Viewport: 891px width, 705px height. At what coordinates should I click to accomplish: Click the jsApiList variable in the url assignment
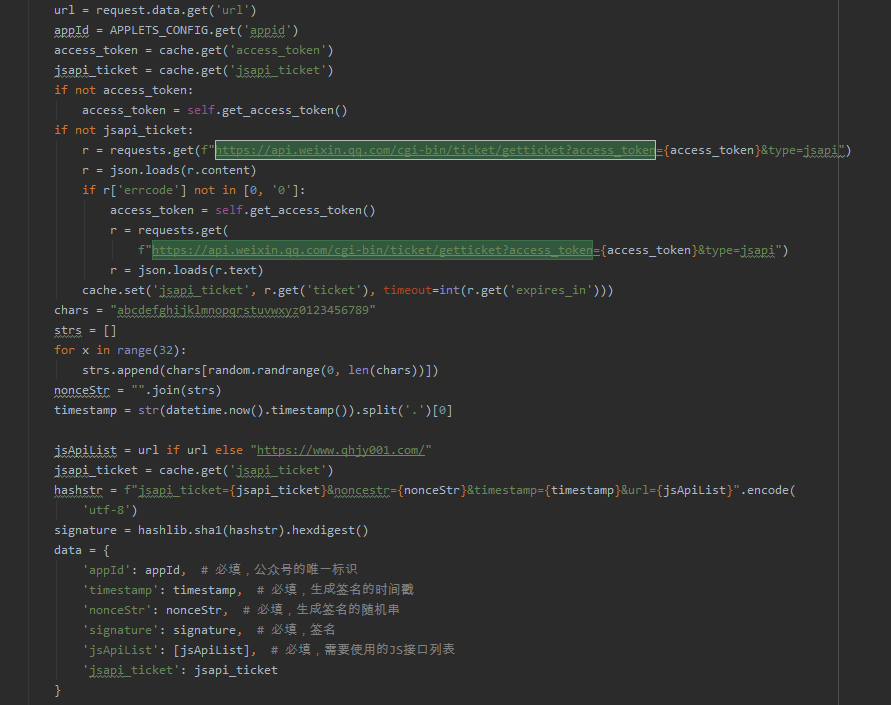[x=85, y=450]
